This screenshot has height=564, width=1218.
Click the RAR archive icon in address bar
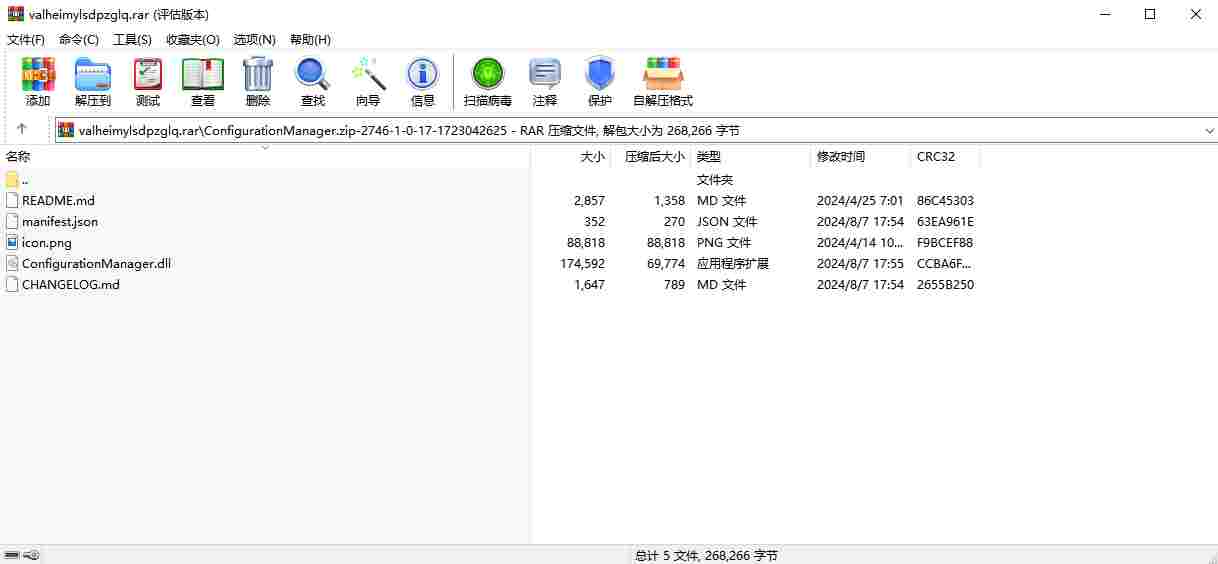tap(66, 130)
